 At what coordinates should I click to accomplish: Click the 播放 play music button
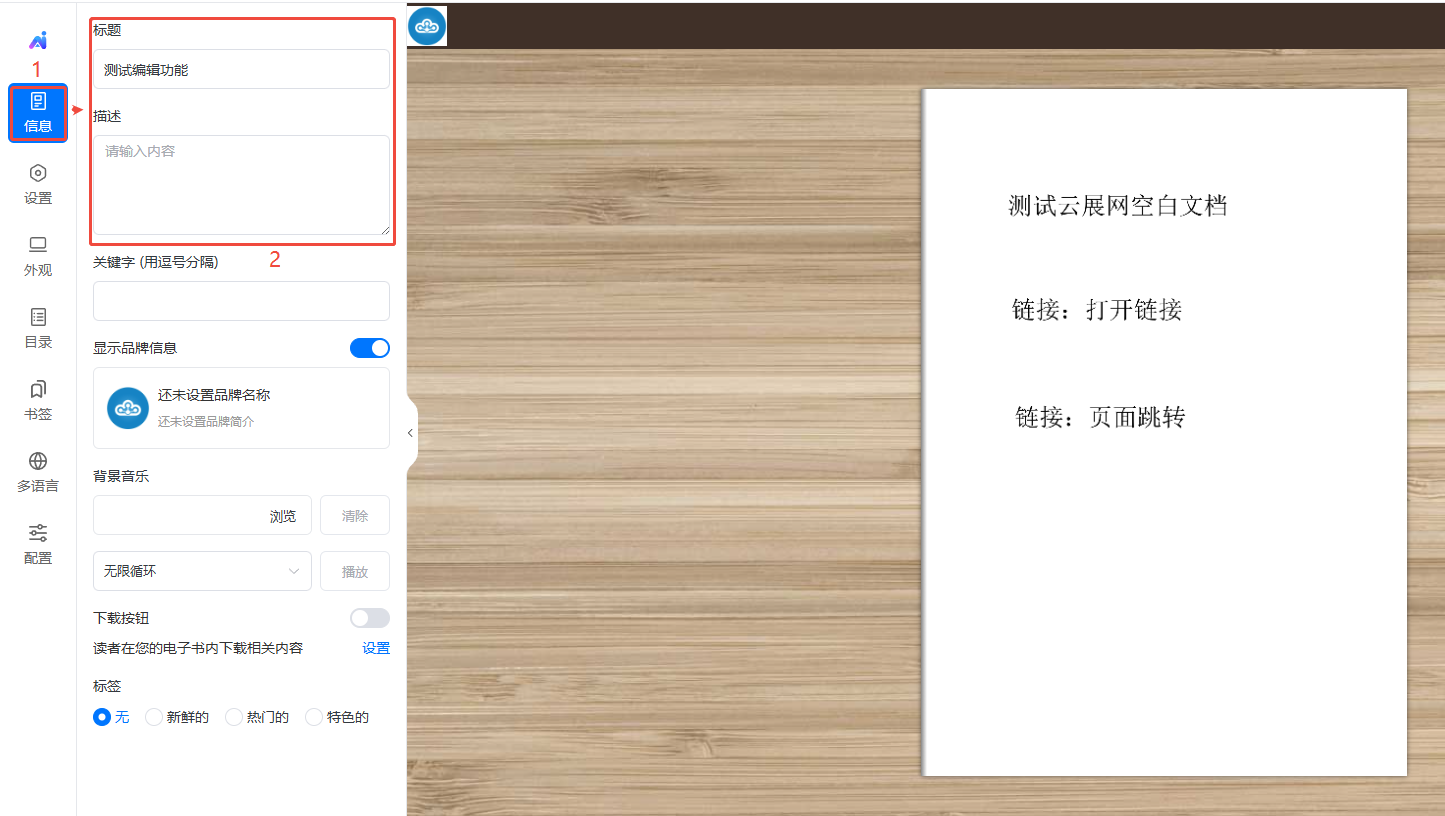355,572
